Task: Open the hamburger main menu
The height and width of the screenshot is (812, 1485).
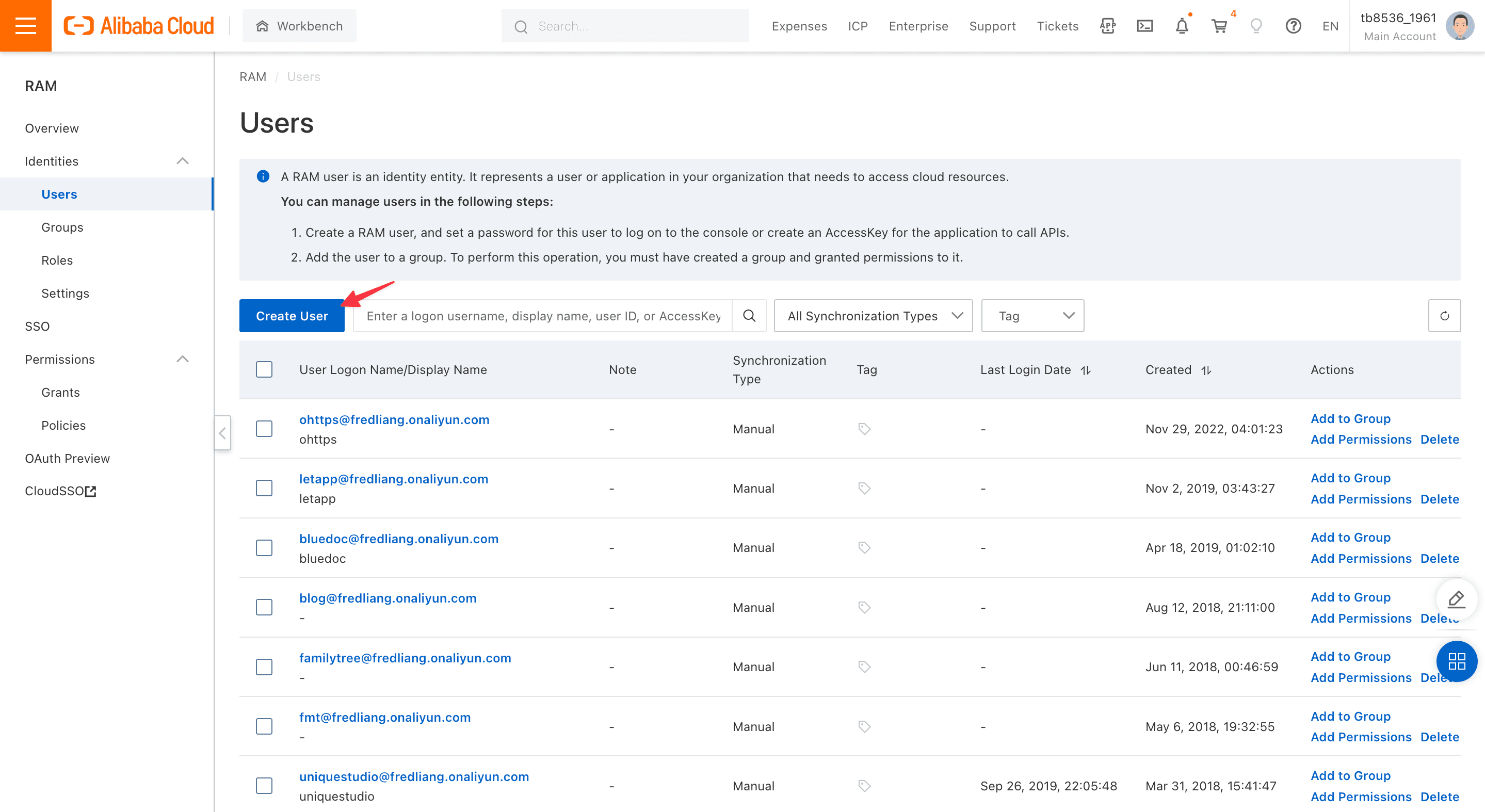Action: coord(25,26)
